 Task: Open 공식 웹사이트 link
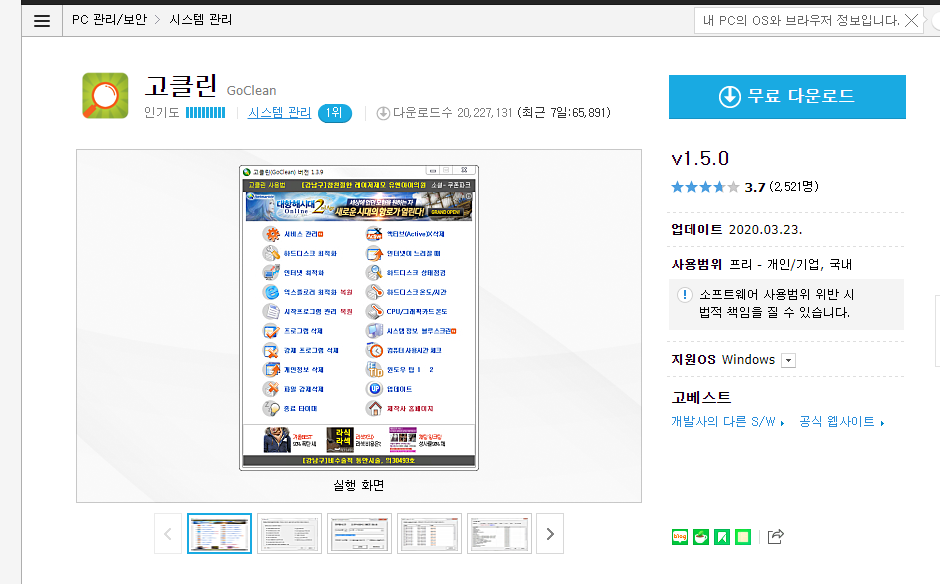(842, 422)
